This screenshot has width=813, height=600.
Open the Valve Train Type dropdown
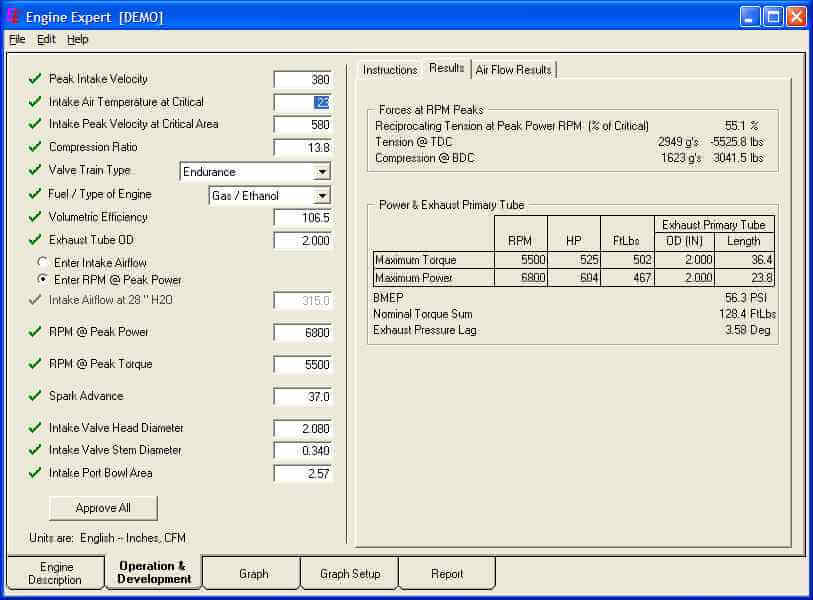pos(322,172)
